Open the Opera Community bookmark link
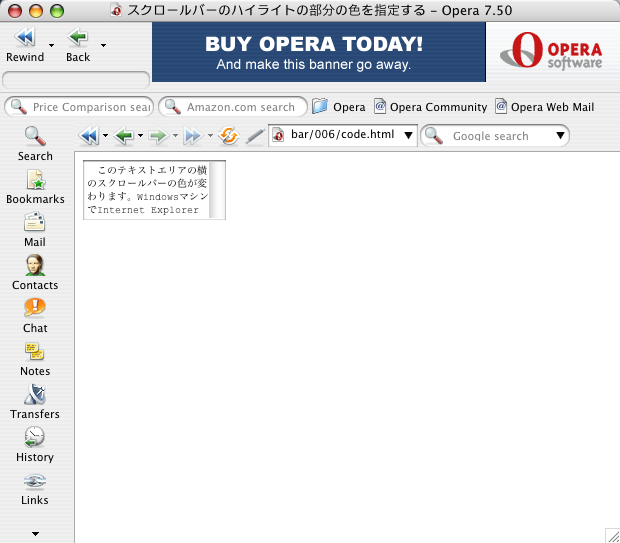 coord(430,107)
